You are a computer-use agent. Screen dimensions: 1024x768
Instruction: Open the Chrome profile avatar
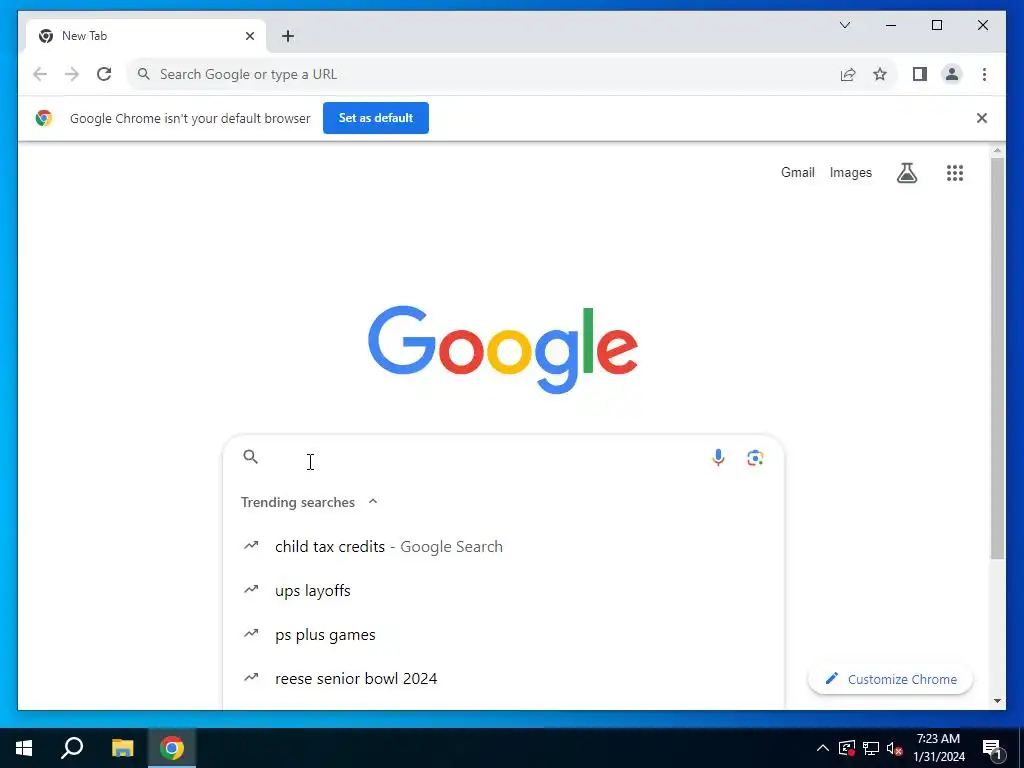tap(952, 74)
